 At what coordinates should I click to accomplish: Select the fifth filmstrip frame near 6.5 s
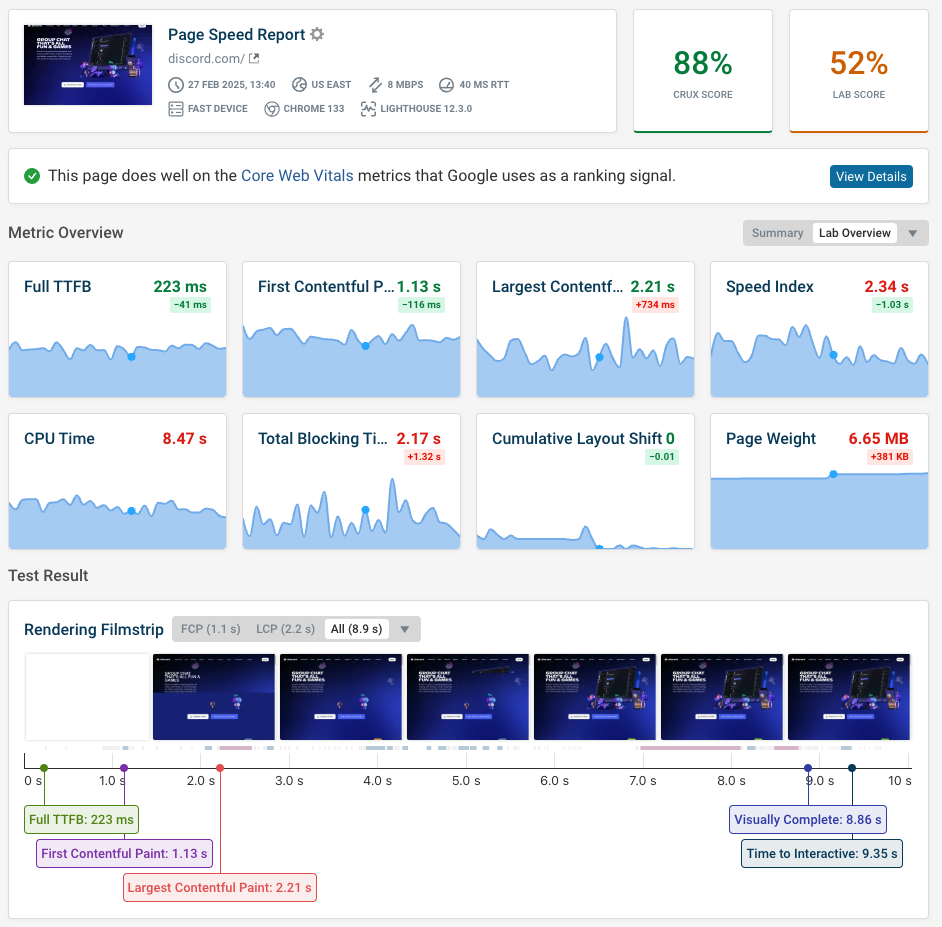coord(595,697)
